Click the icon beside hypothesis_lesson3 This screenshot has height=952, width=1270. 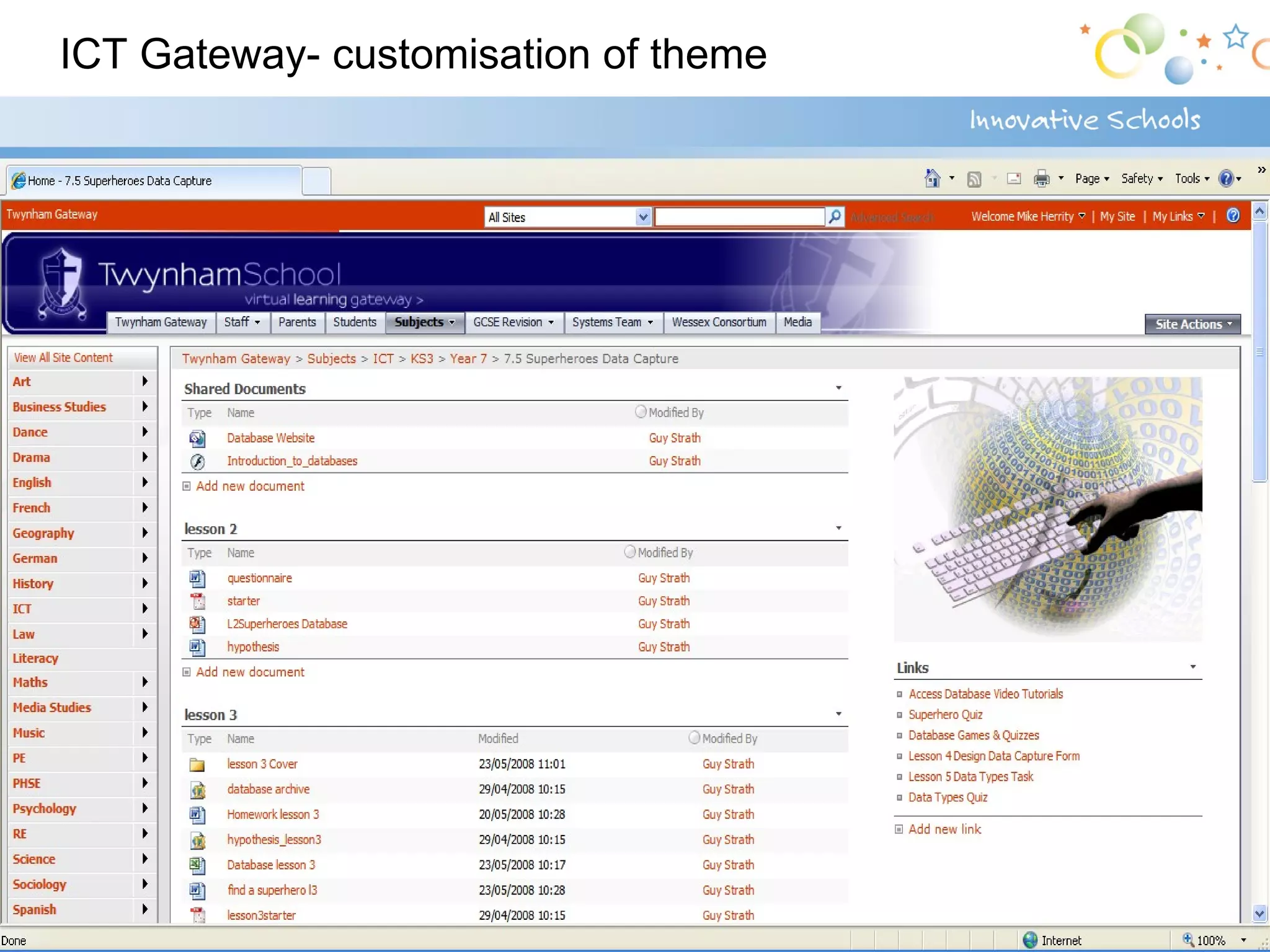coord(197,840)
